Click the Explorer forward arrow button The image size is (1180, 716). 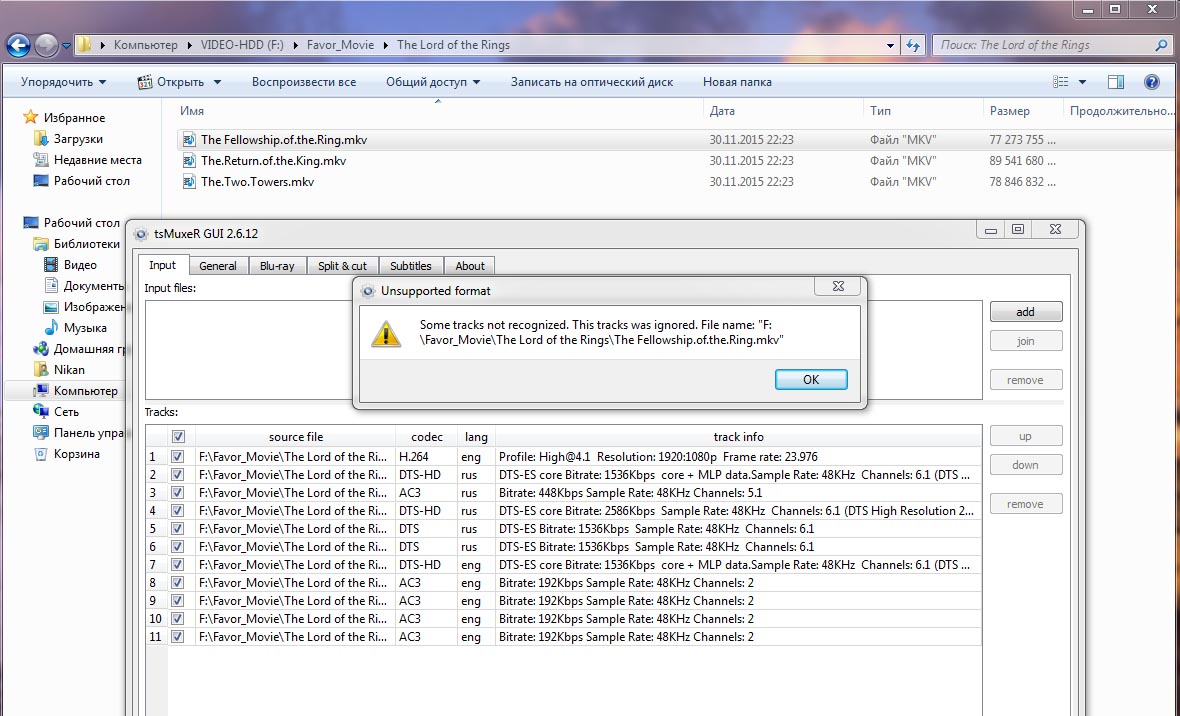point(46,45)
